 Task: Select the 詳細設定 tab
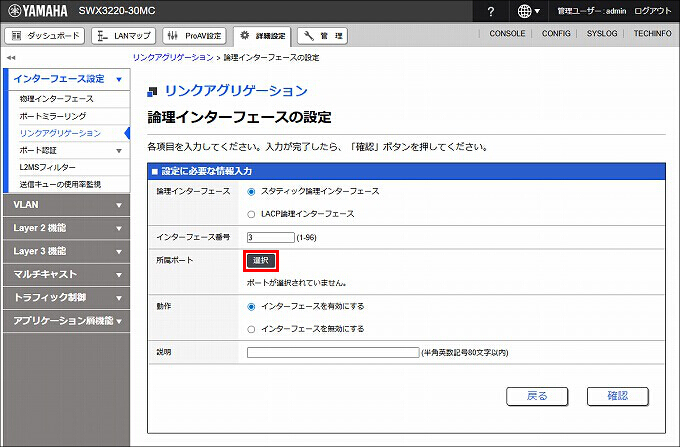pyautogui.click(x=262, y=36)
